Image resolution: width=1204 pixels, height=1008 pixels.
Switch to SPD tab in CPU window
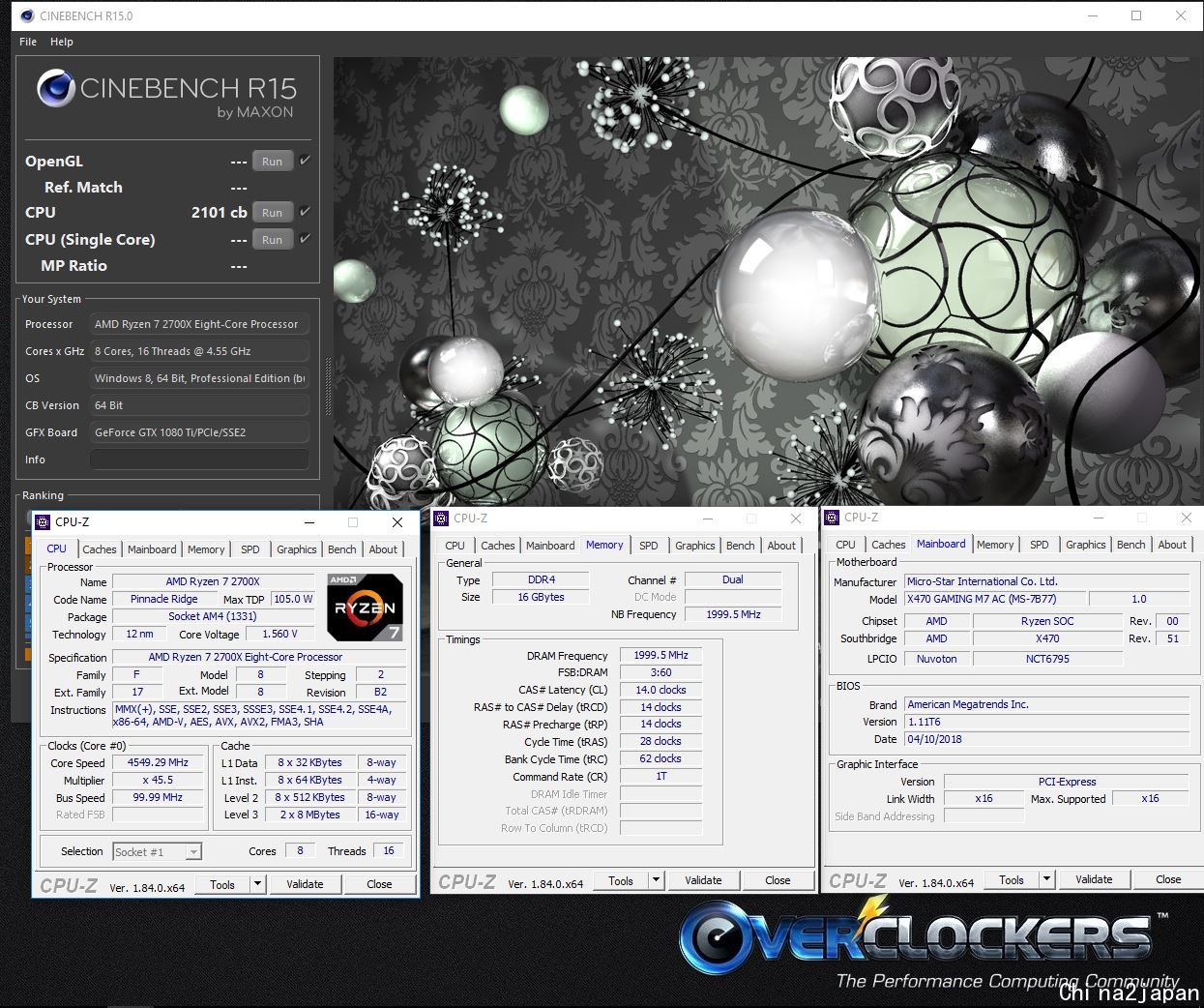pos(250,548)
